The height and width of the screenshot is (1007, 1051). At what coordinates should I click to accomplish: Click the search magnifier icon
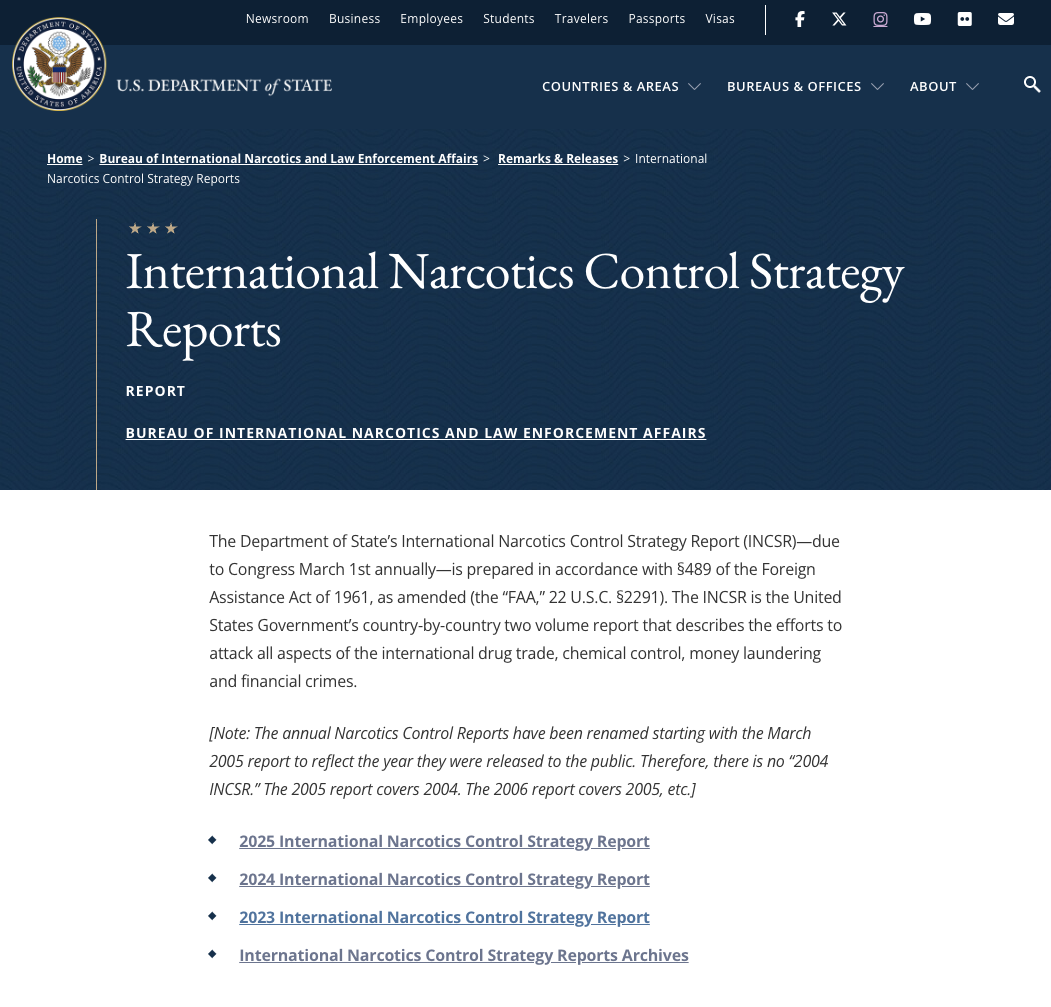1032,85
